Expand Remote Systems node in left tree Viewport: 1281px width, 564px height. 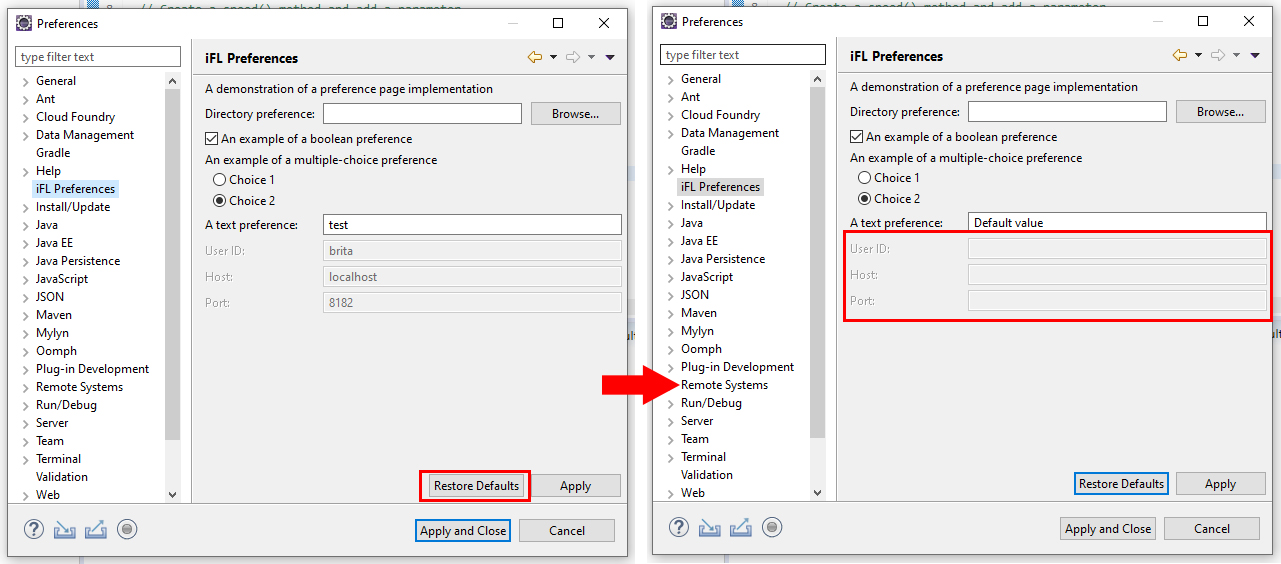point(26,387)
